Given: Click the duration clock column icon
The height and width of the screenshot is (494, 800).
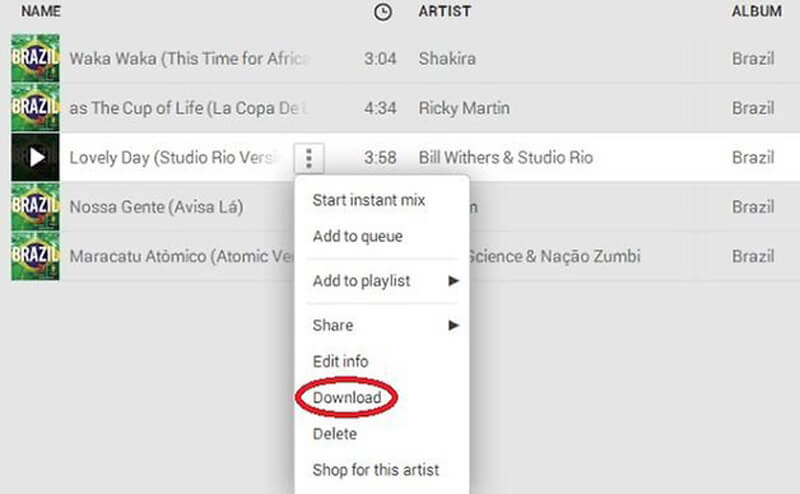Looking at the screenshot, I should (382, 12).
